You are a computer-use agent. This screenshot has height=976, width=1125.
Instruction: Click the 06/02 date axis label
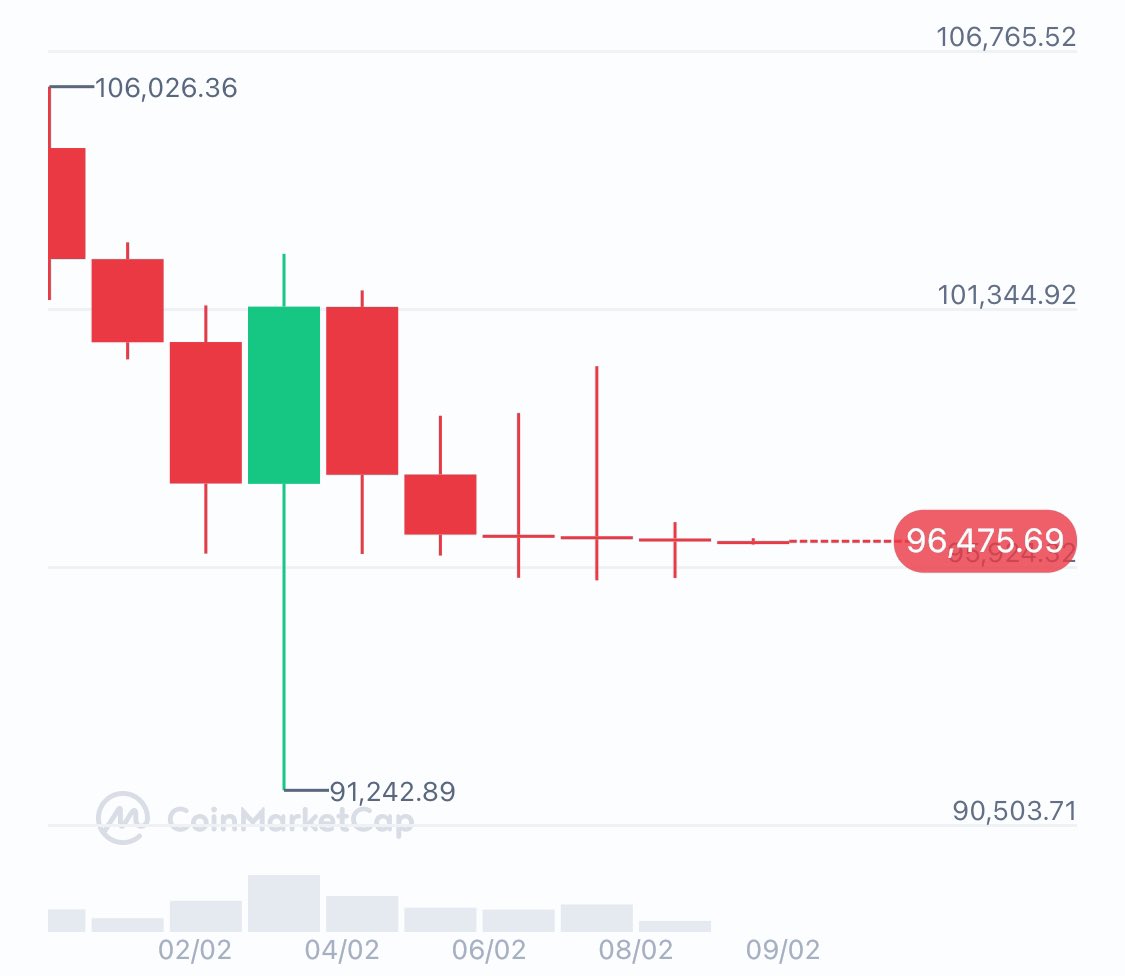pos(489,950)
